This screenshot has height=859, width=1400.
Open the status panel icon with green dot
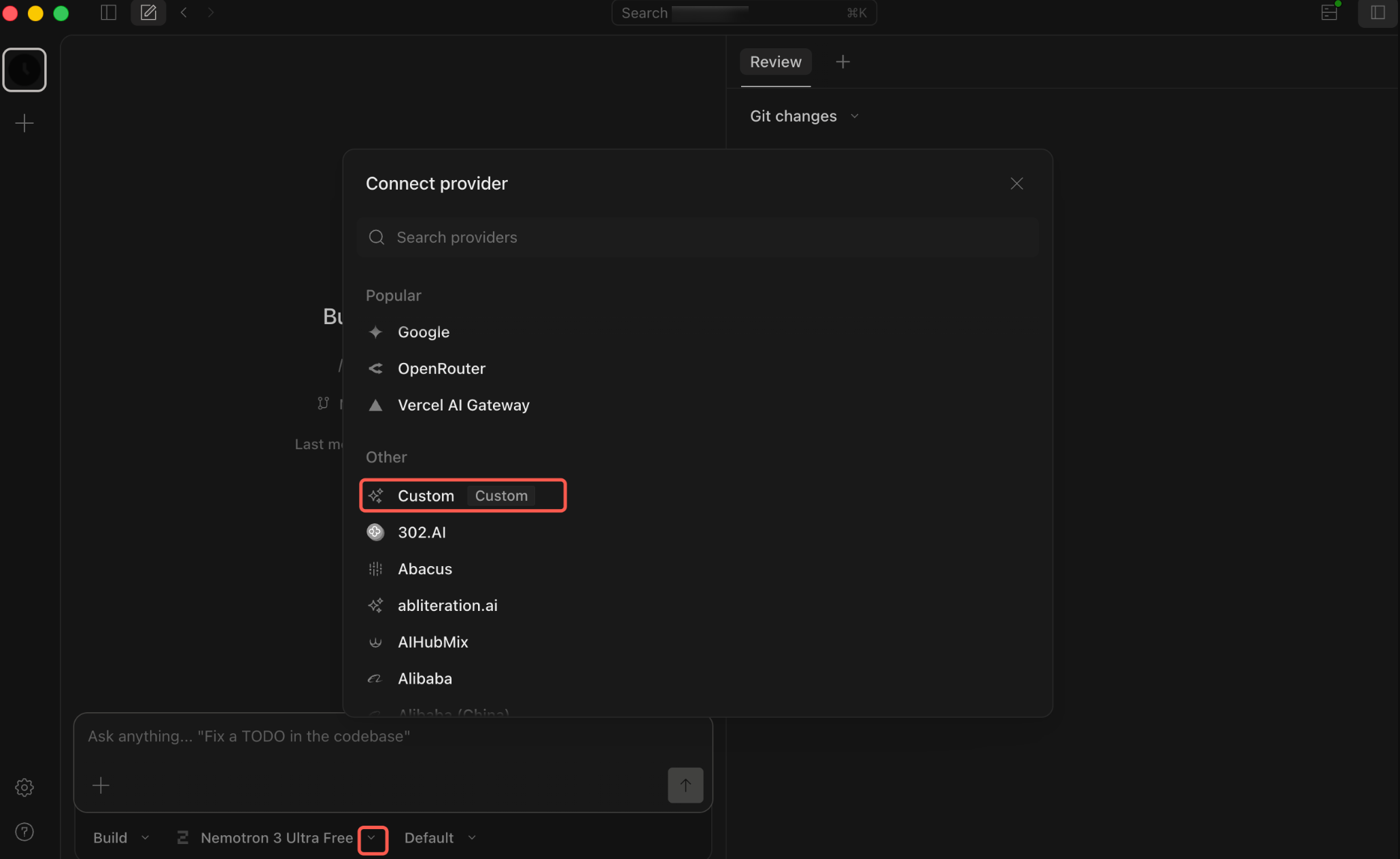click(x=1329, y=12)
